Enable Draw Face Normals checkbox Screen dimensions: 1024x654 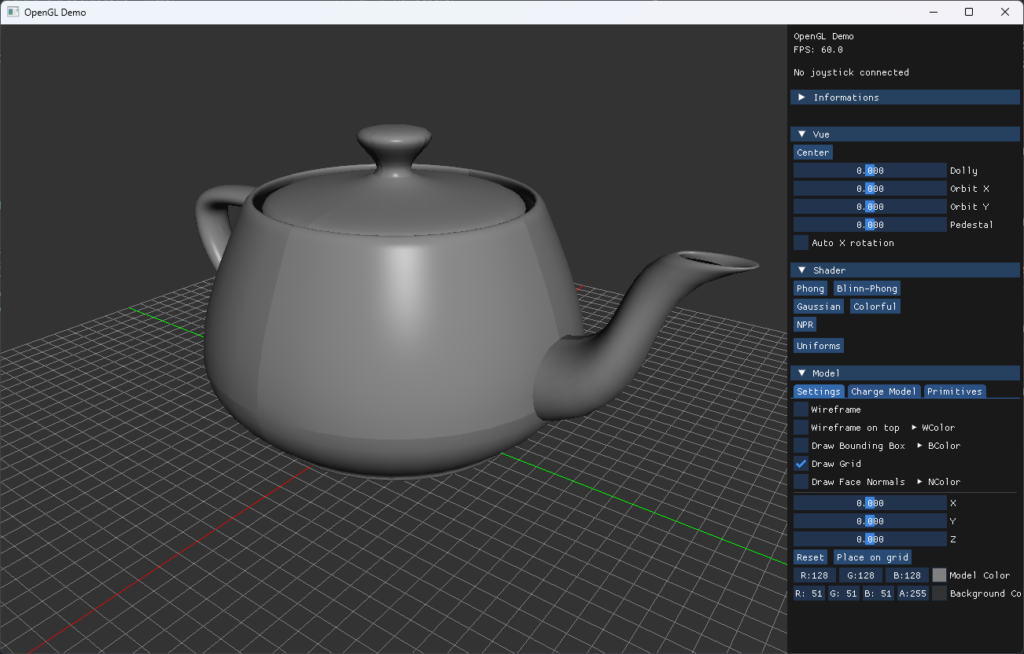(801, 482)
